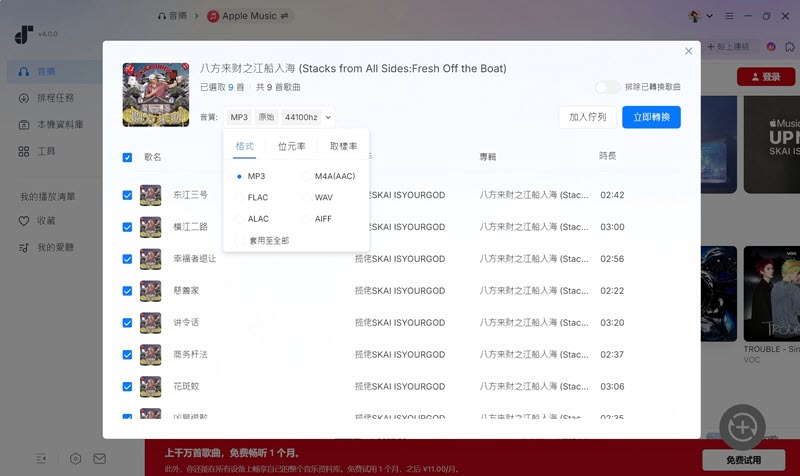Click the 歌名 column header

153,157
